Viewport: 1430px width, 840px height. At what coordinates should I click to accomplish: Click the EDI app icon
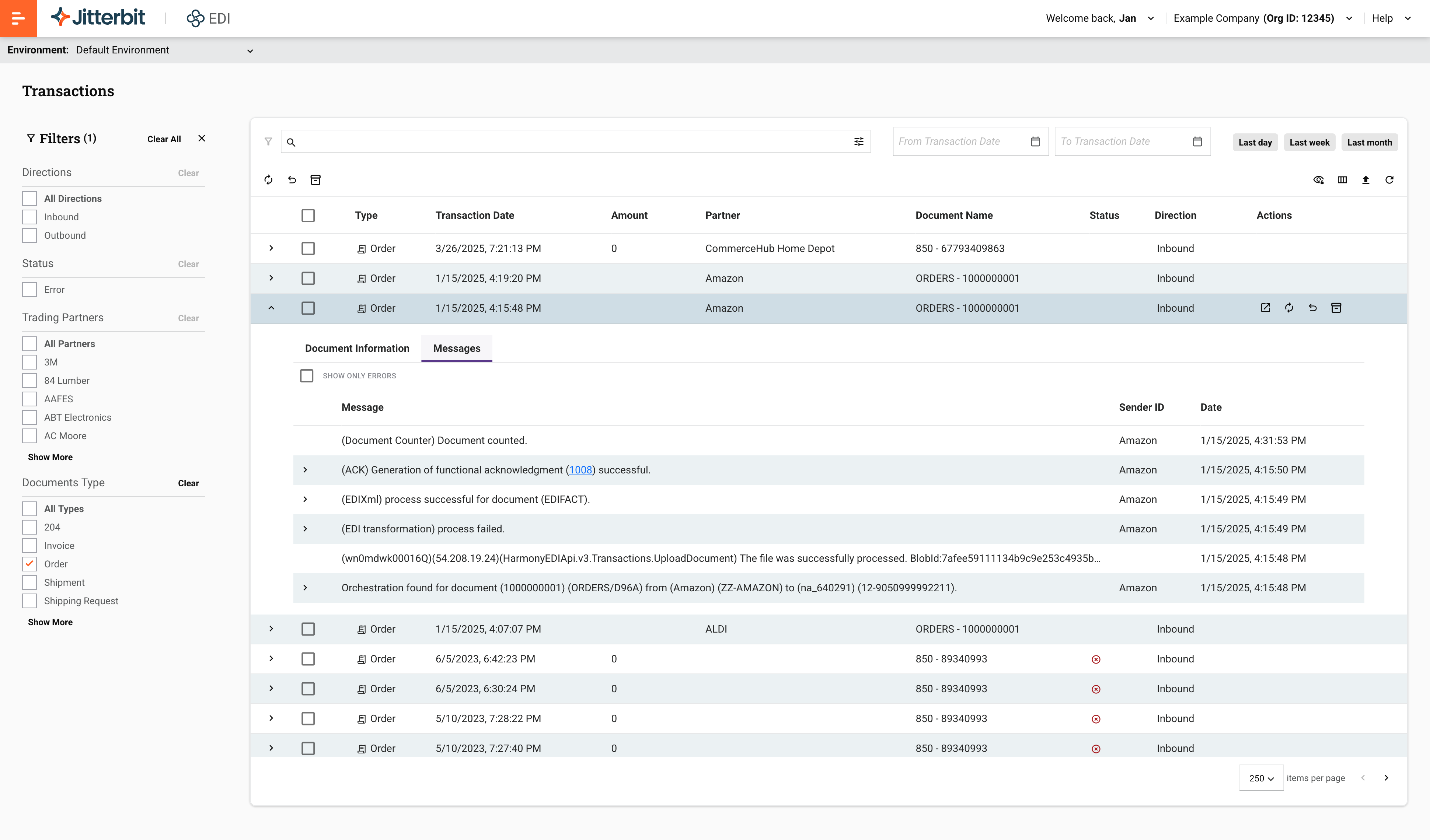(195, 18)
